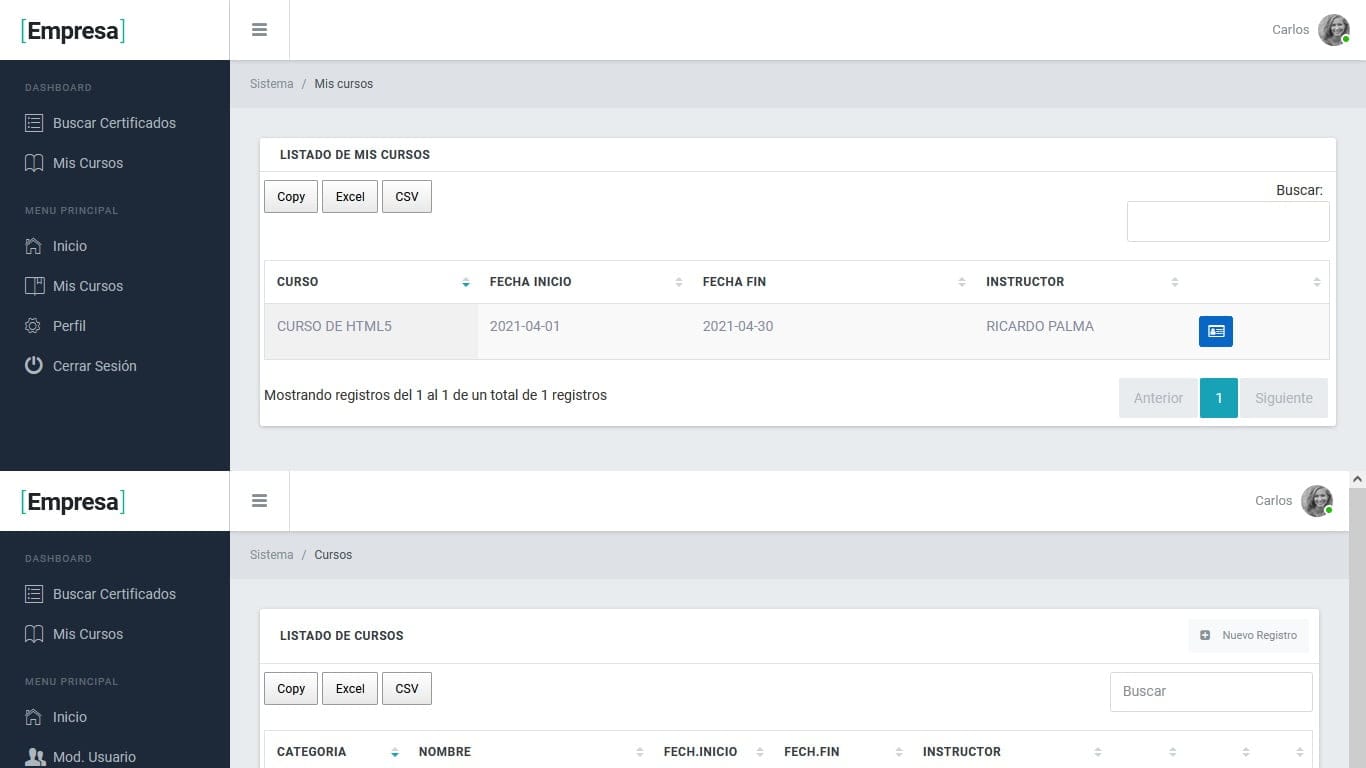The height and width of the screenshot is (768, 1366).
Task: Go to page 1 in pagination
Action: click(1218, 398)
